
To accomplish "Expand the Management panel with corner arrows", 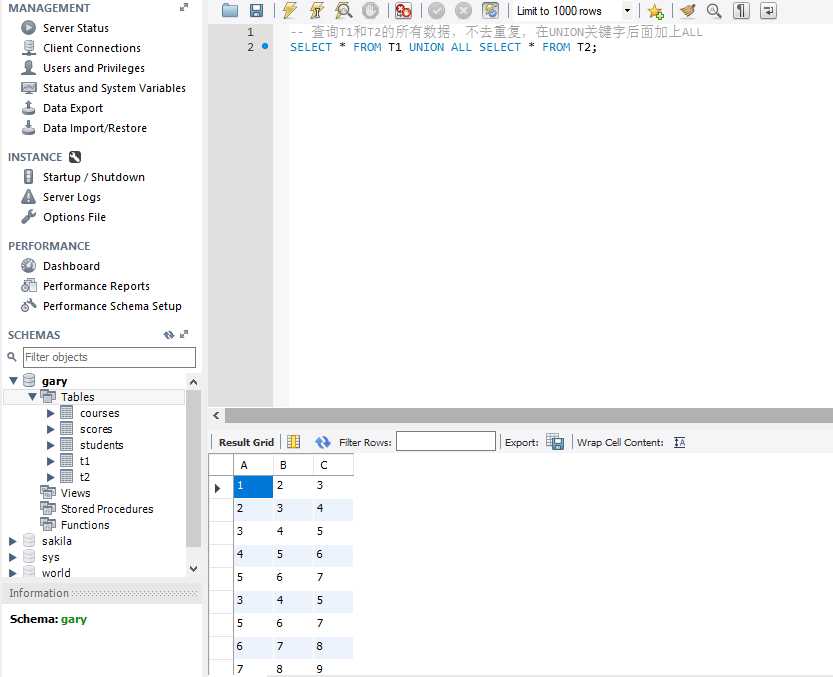I will (184, 7).
